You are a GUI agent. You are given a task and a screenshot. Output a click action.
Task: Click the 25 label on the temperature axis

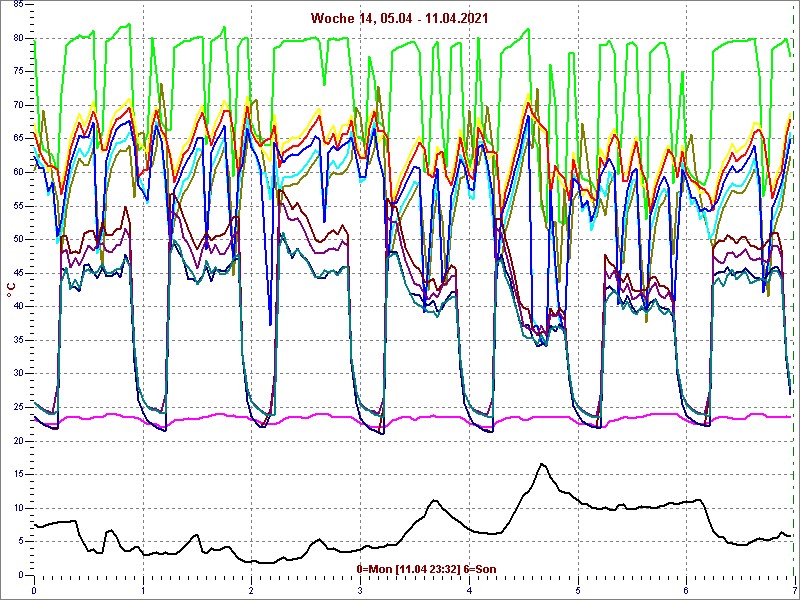(18, 407)
